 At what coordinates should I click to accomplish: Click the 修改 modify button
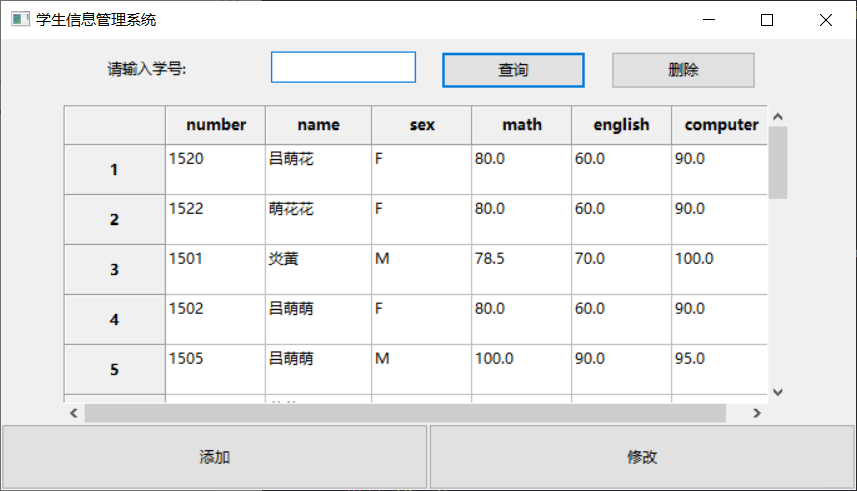[x=642, y=457]
